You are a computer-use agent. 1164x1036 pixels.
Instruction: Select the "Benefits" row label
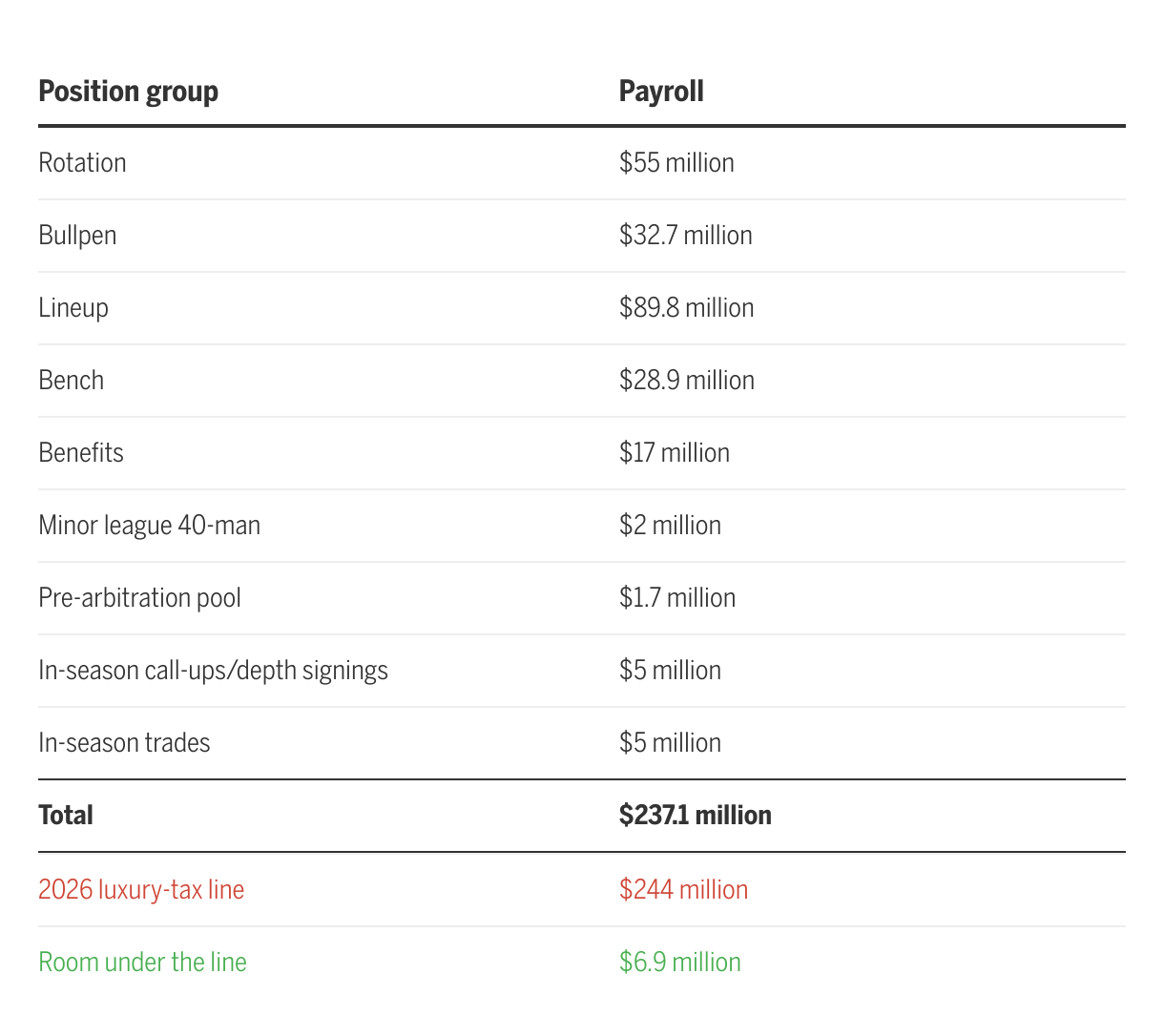(81, 453)
